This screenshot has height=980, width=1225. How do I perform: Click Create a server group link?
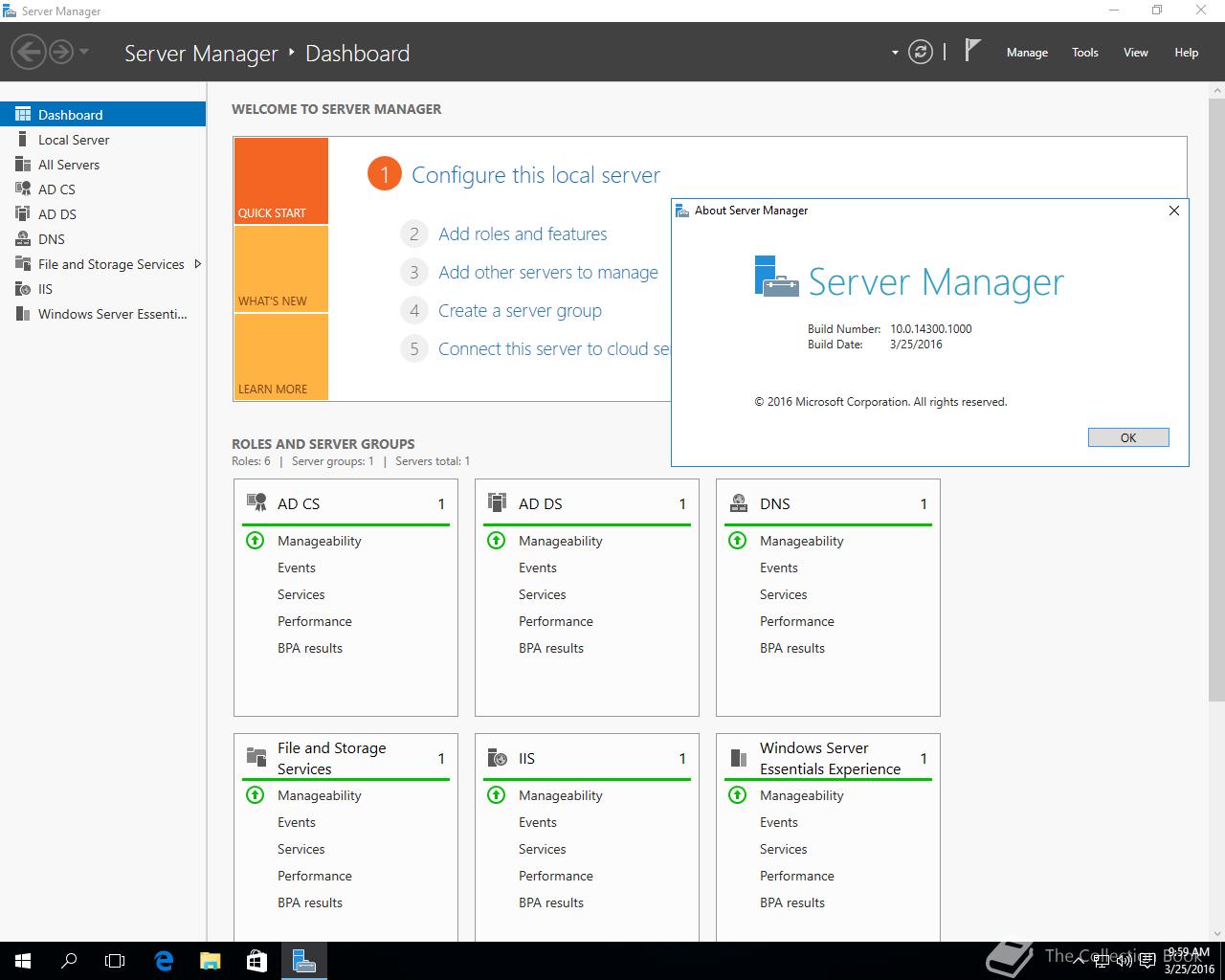tap(520, 311)
